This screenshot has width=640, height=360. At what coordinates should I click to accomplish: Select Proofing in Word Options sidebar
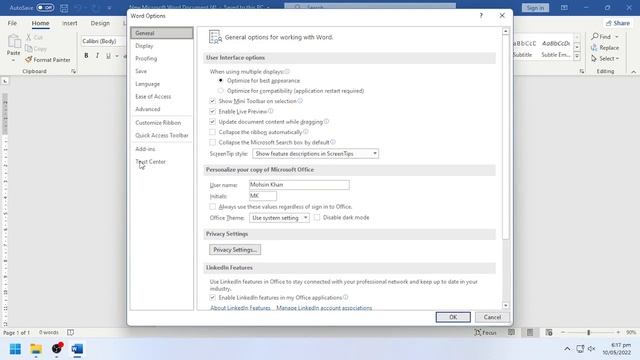pyautogui.click(x=162, y=58)
